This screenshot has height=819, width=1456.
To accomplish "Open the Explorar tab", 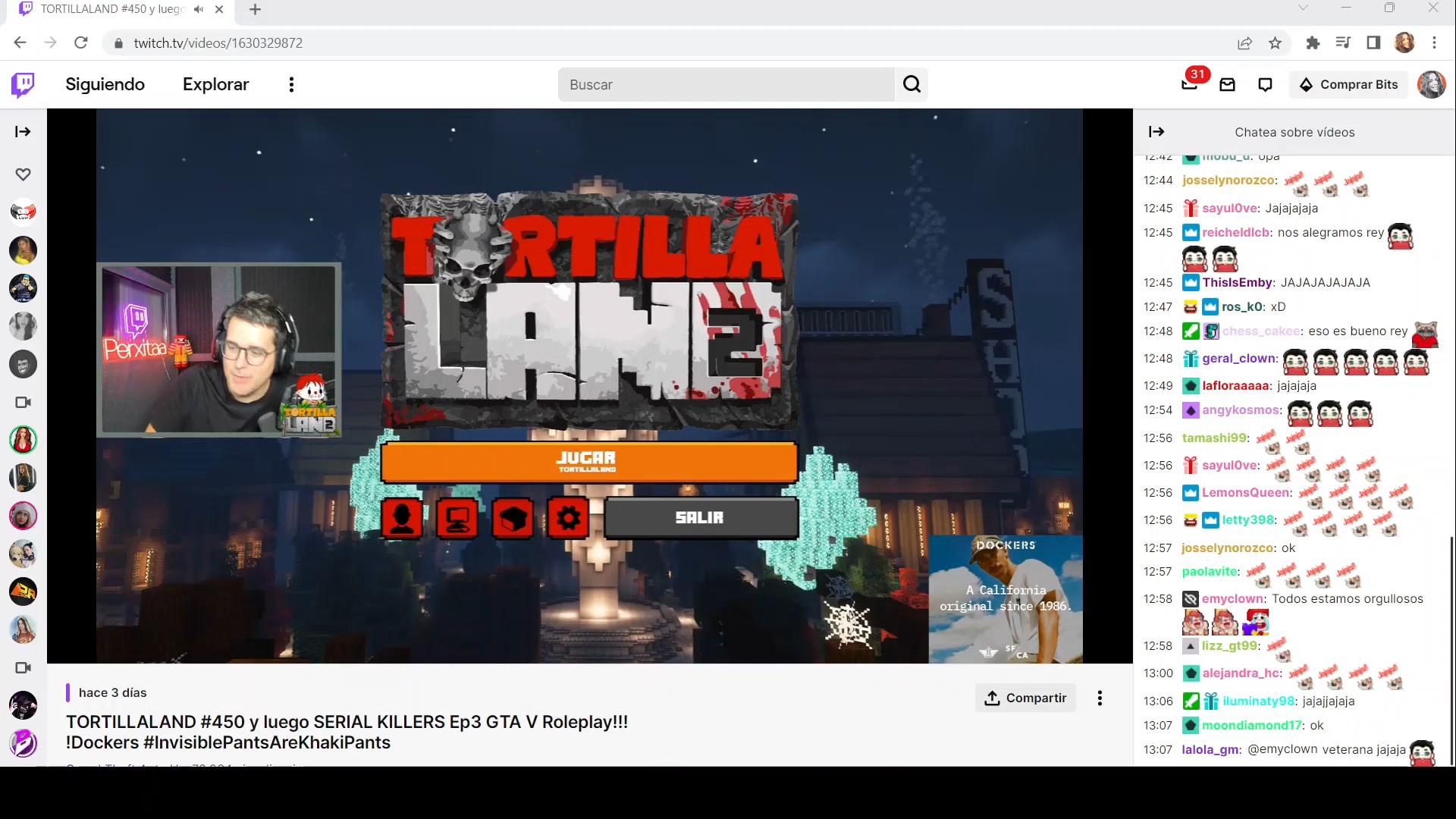I will tap(215, 84).
